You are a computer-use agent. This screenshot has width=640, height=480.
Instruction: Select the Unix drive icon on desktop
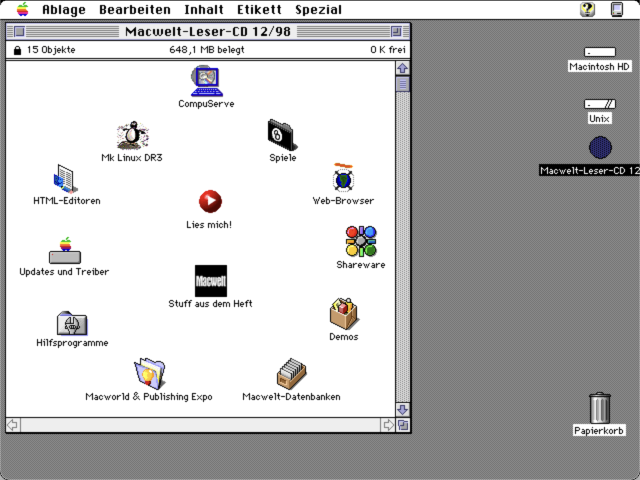tap(600, 104)
